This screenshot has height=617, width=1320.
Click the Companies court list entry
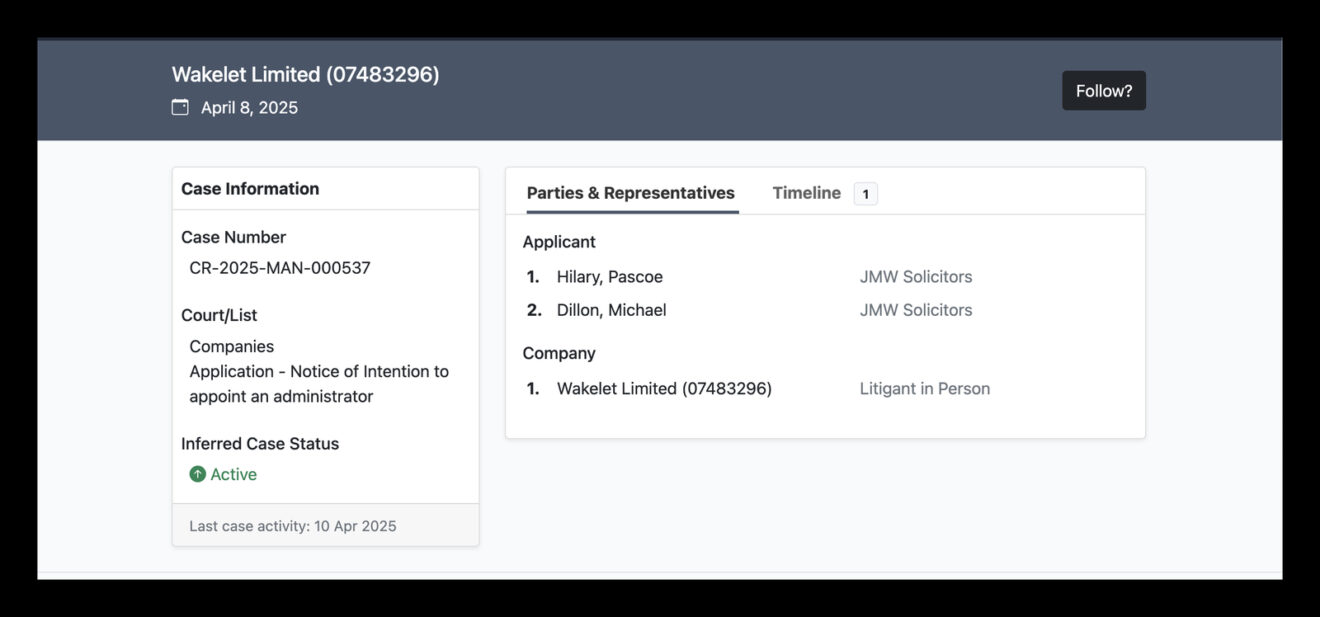point(231,346)
